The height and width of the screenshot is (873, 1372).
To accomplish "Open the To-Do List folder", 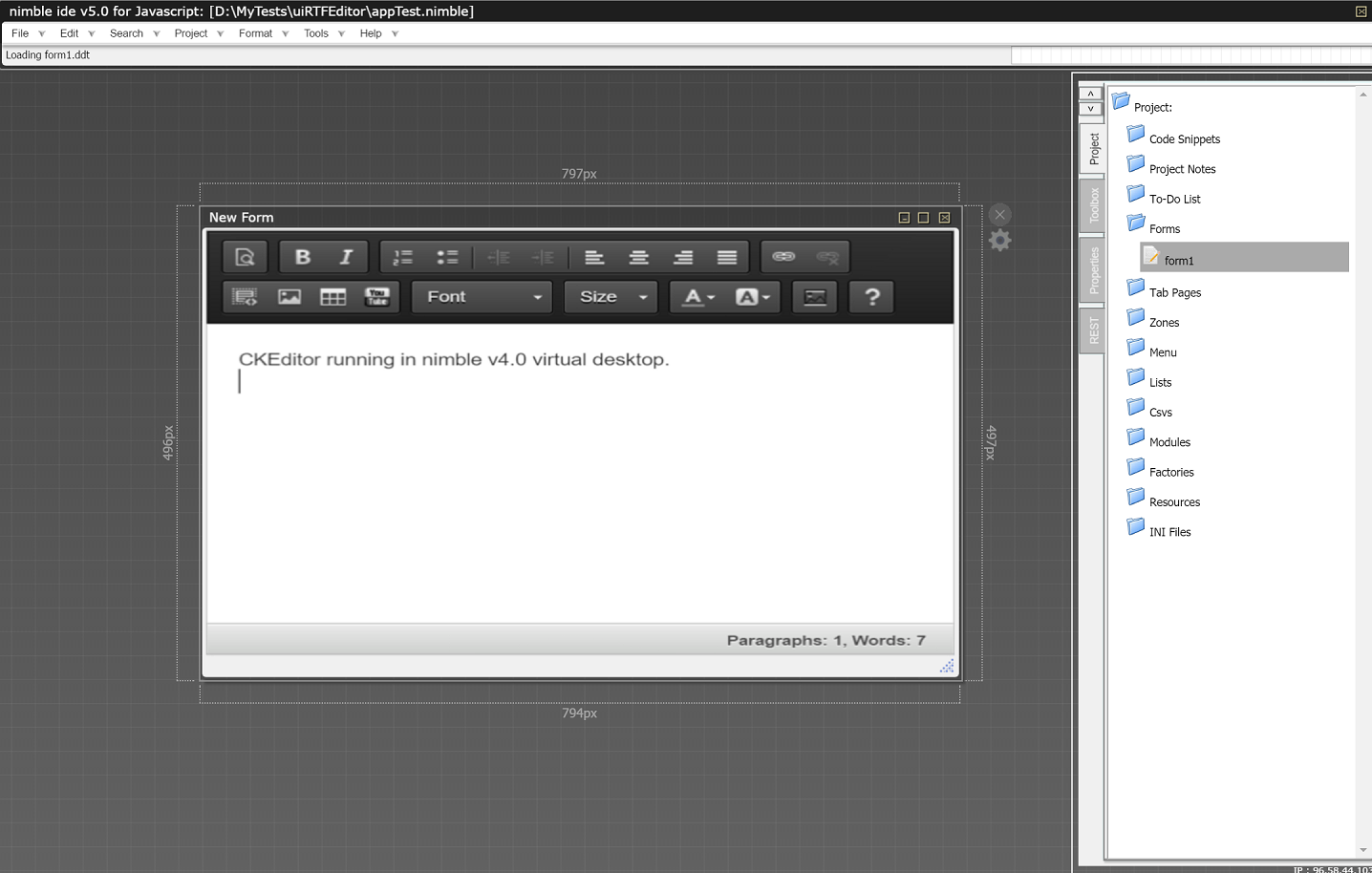I will click(x=1165, y=197).
